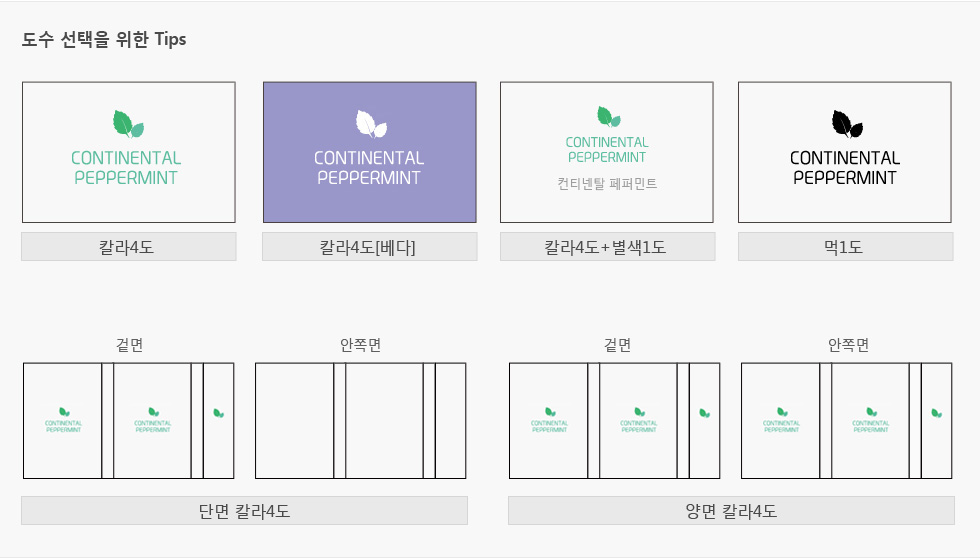Click the 겉면 diagram above 양면 칼라4도
The height and width of the screenshot is (558, 980).
click(614, 421)
